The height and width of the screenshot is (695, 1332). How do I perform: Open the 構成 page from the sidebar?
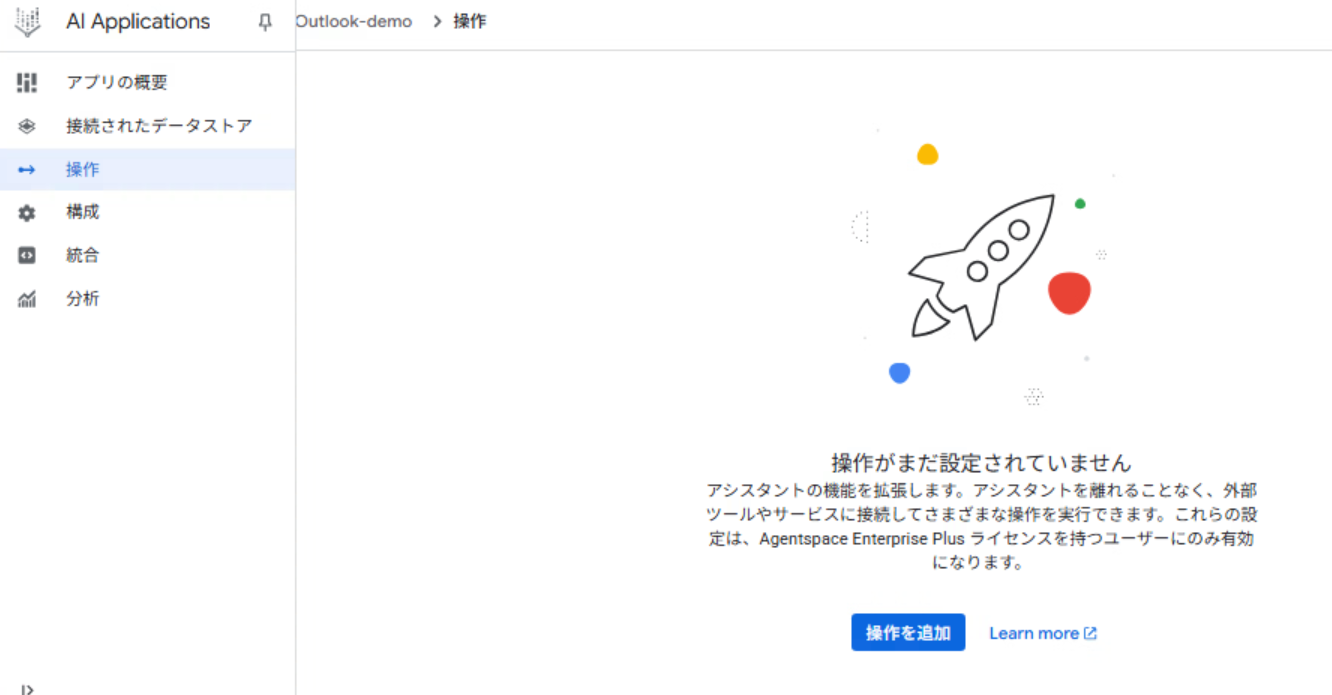point(82,211)
